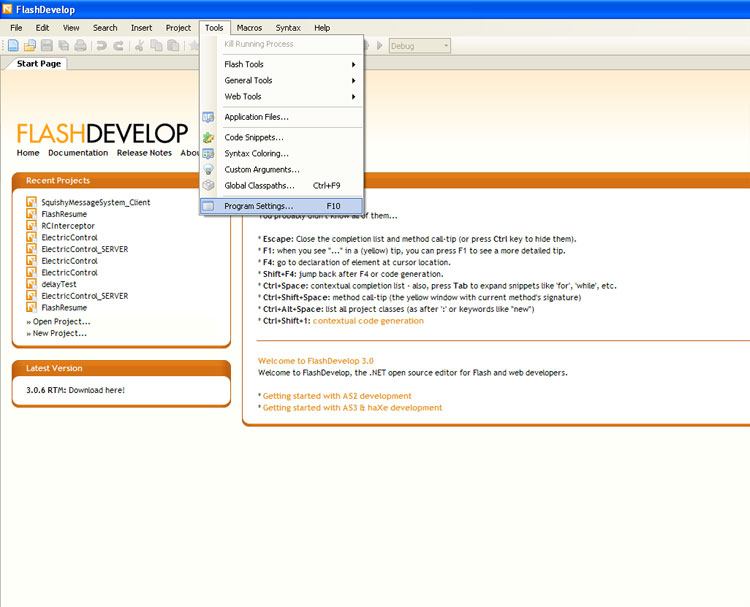Screen dimensions: 750x607
Task: Open the View menu
Action: (x=71, y=28)
